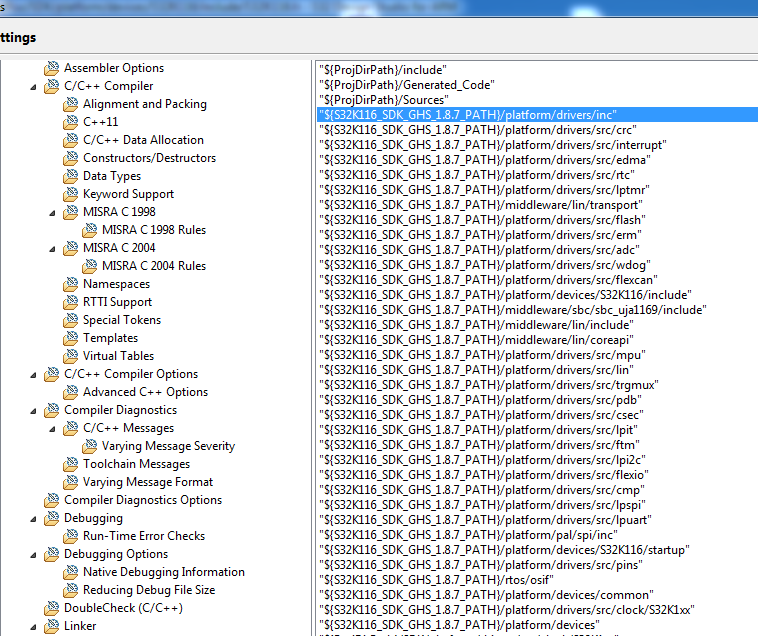The image size is (758, 636).
Task: Select the platform/drivers/src/wdog include path
Action: coord(485,265)
